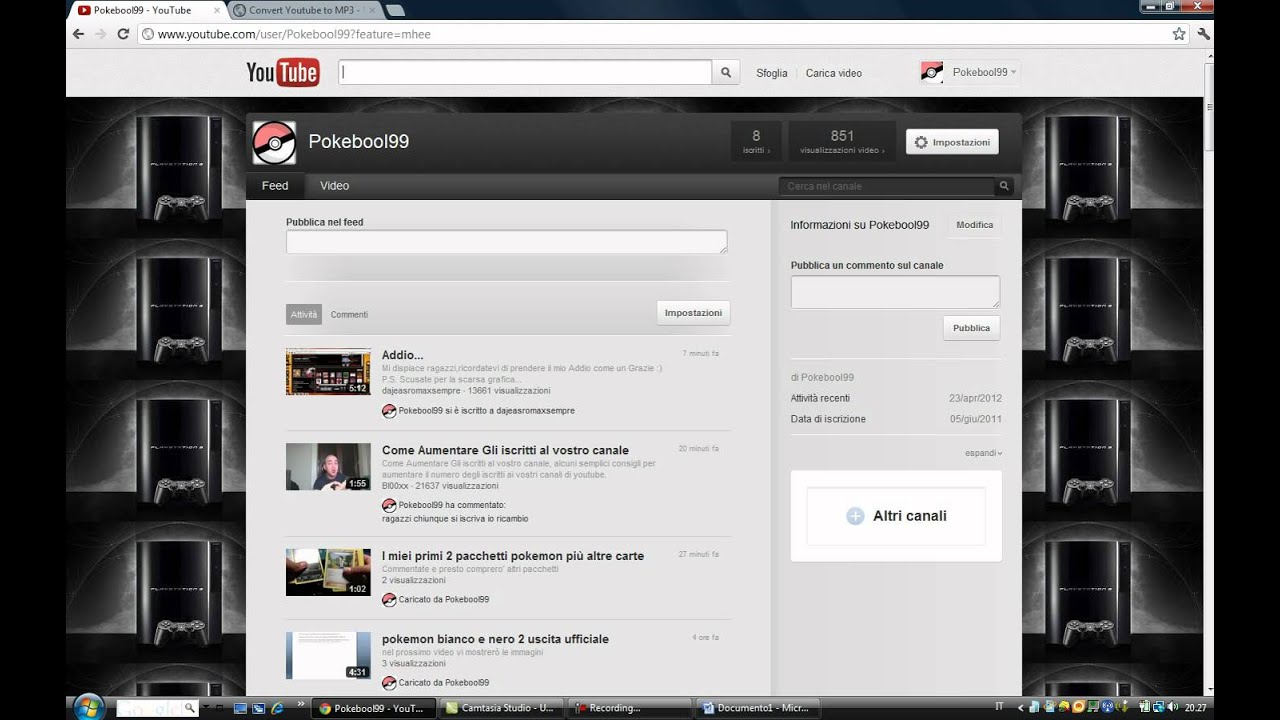Image resolution: width=1280 pixels, height=720 pixels.
Task: Click the small Pokeball avatar in top bar
Action: click(x=932, y=72)
